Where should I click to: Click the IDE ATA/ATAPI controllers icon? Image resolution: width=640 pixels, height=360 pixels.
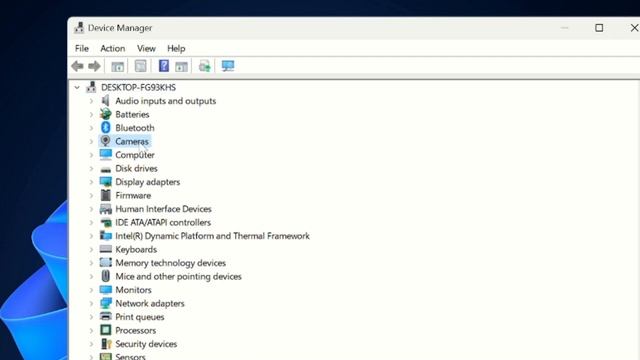click(x=105, y=222)
